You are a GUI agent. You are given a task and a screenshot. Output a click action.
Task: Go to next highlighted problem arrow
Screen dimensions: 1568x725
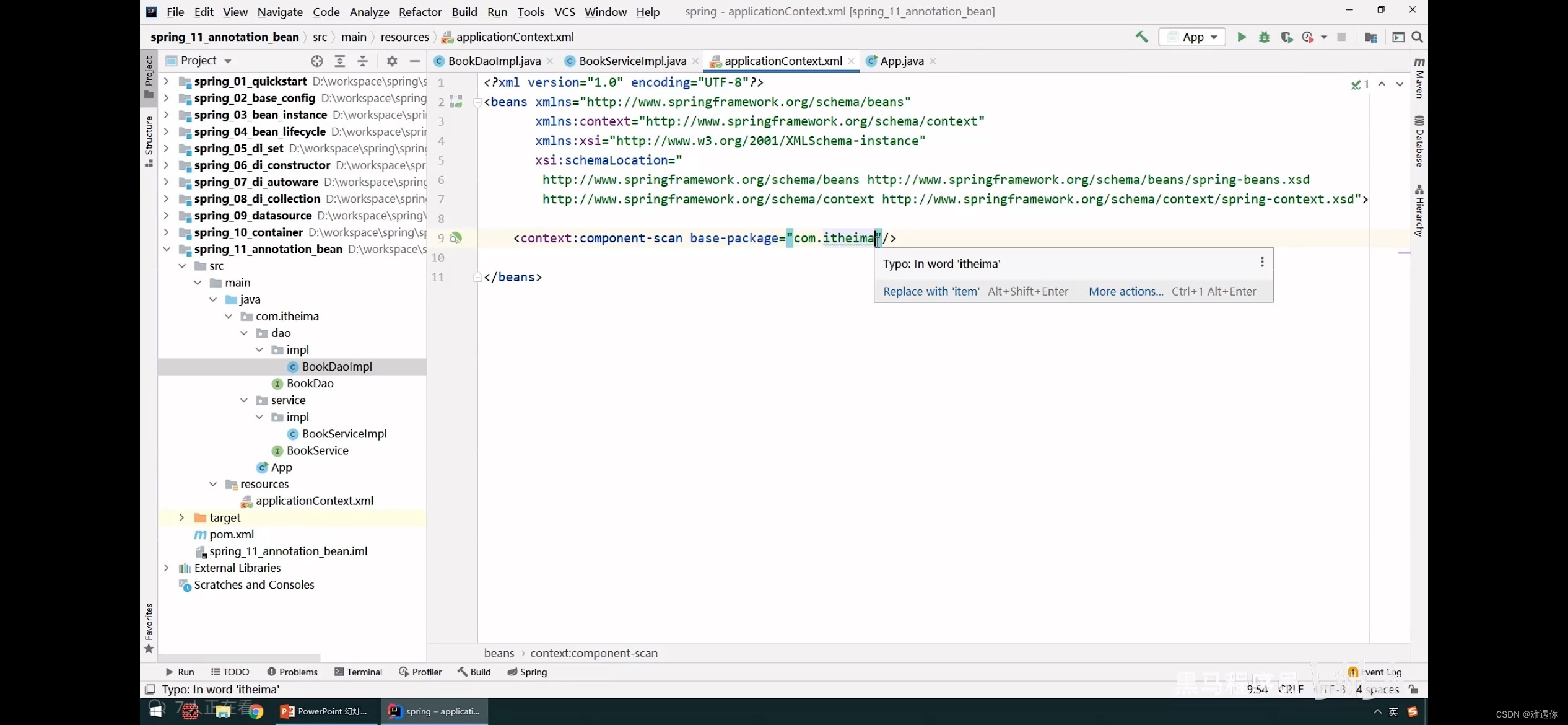click(1400, 84)
